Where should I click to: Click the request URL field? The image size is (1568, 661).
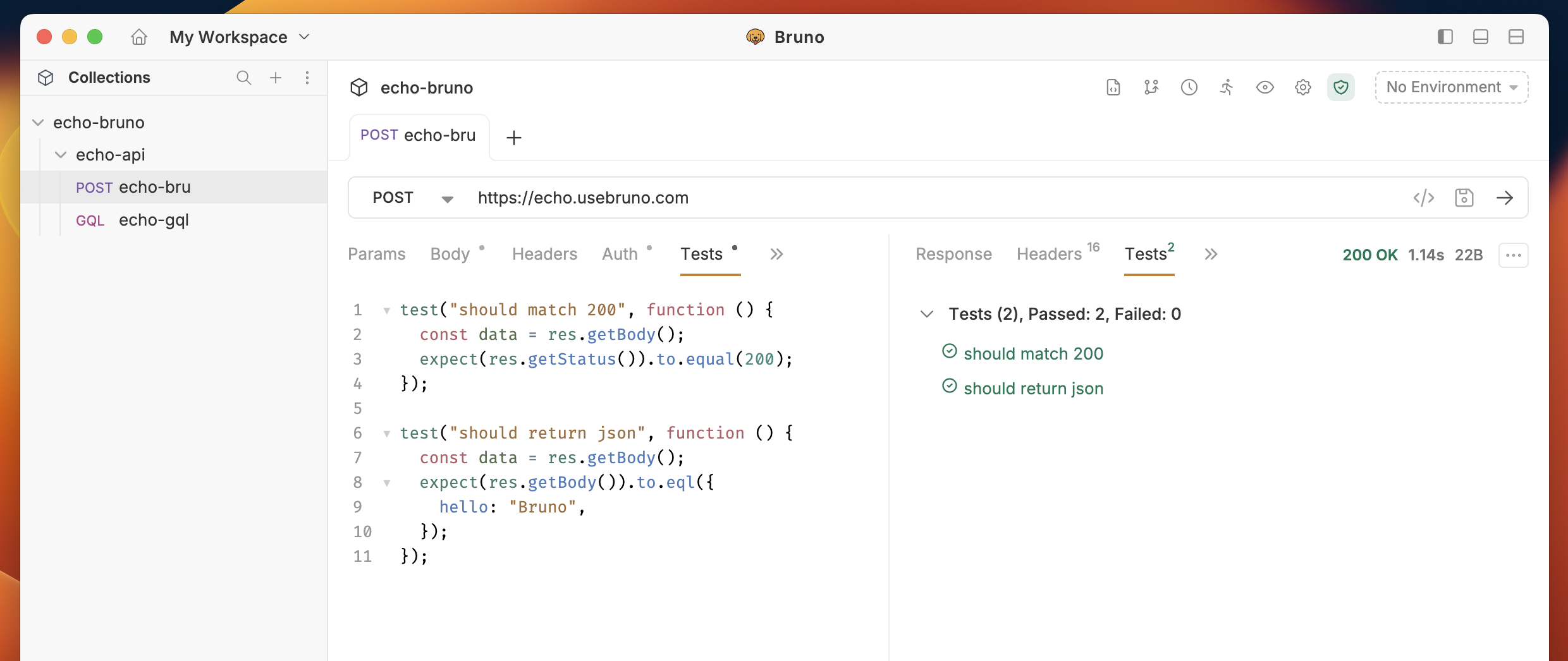(x=759, y=197)
